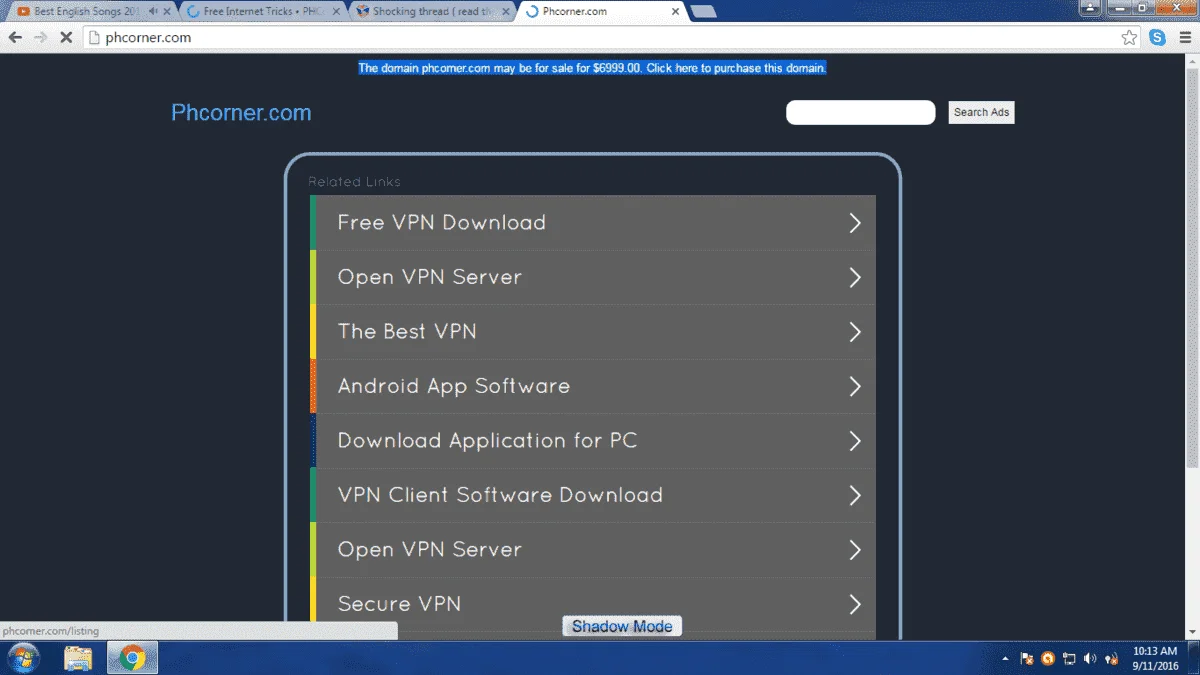Screen dimensions: 1200x675
Task: Click chevron on Download Application for PC row
Action: click(x=855, y=441)
